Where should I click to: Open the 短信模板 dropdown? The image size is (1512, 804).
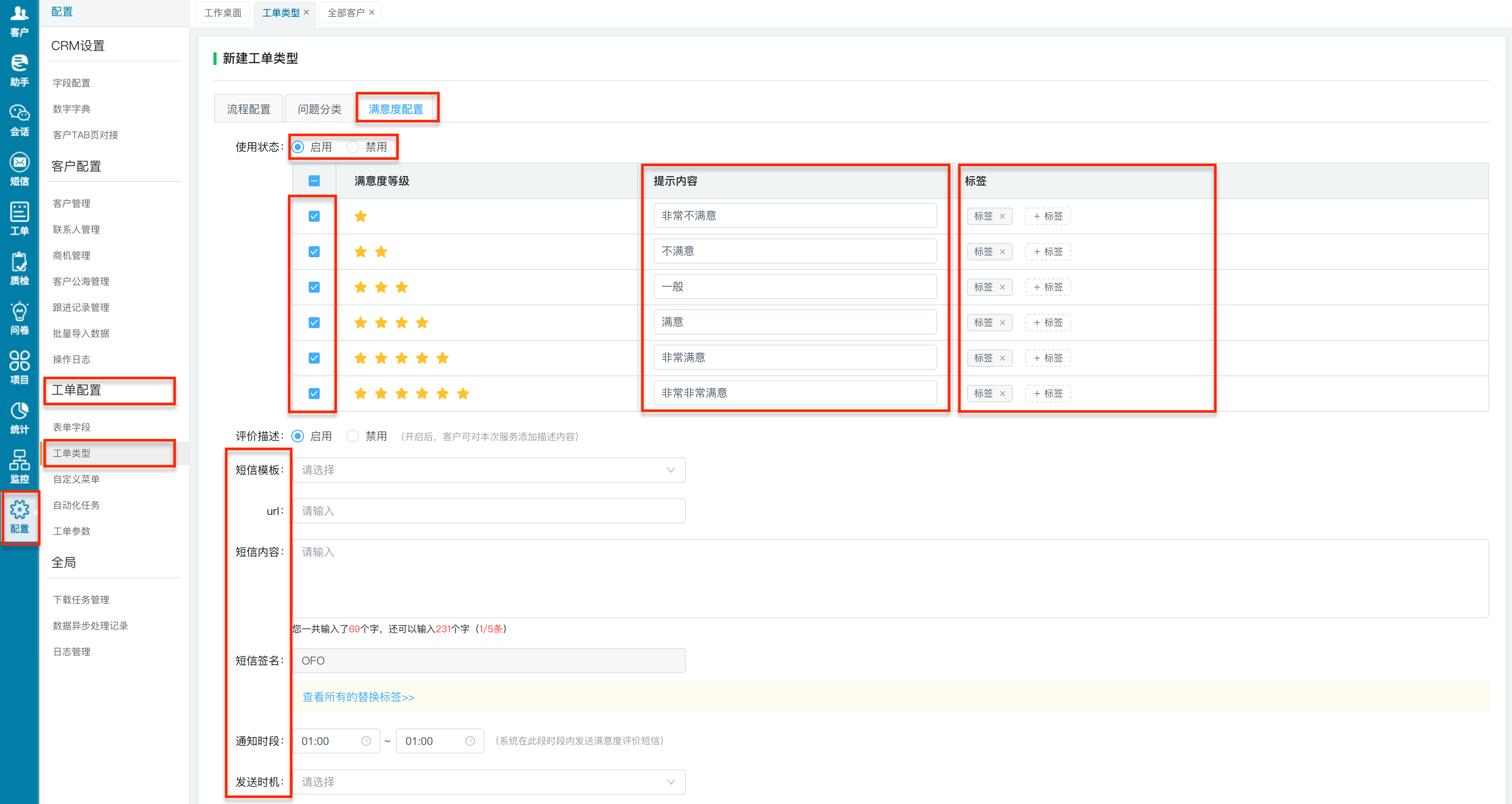(x=489, y=470)
